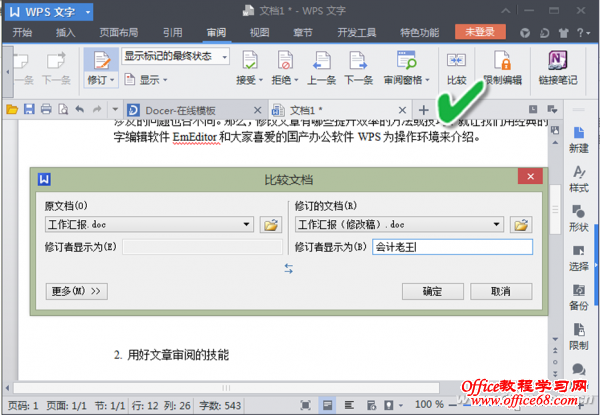The image size is (600, 415).
Task: Click the 修订者显示为(B) input field
Action: point(452,247)
